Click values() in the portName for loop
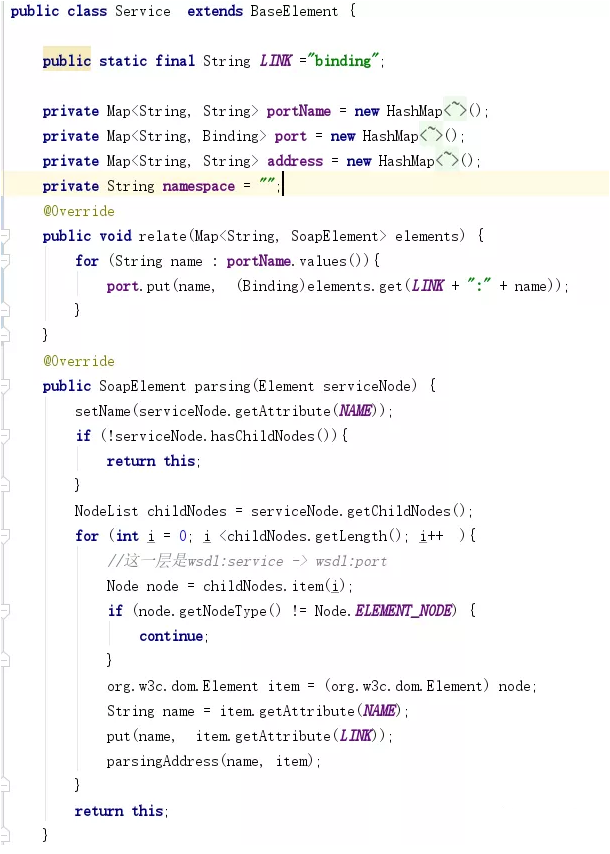This screenshot has width=610, height=854. pos(333,261)
